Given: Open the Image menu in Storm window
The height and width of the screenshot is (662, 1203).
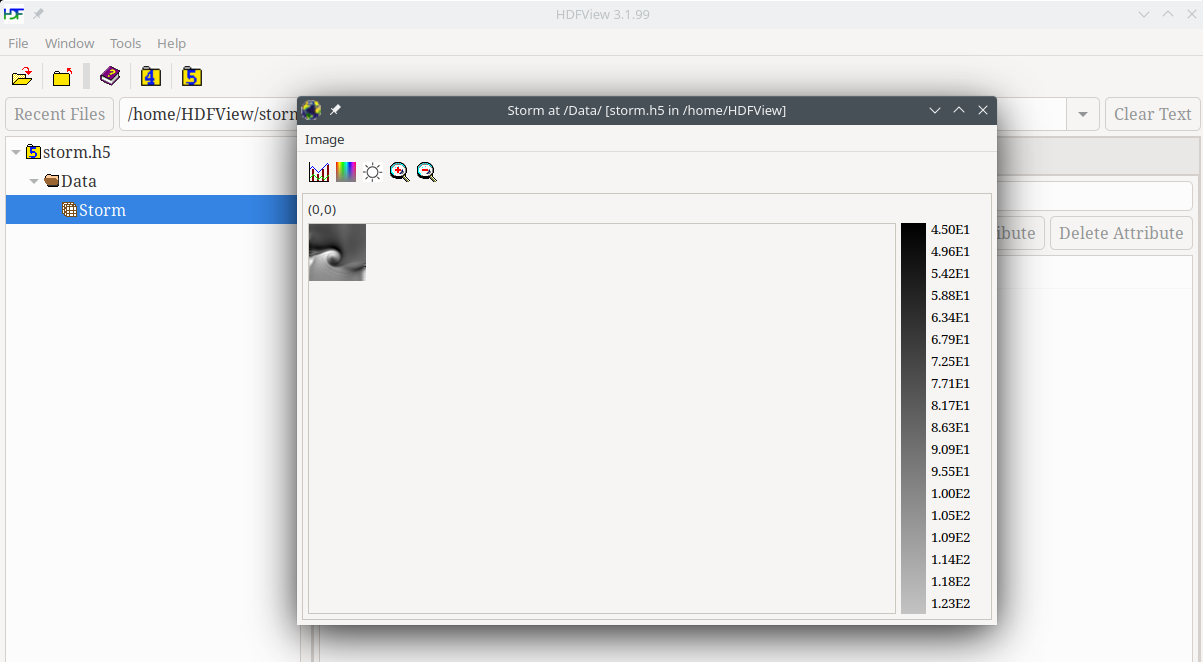Looking at the screenshot, I should (324, 139).
